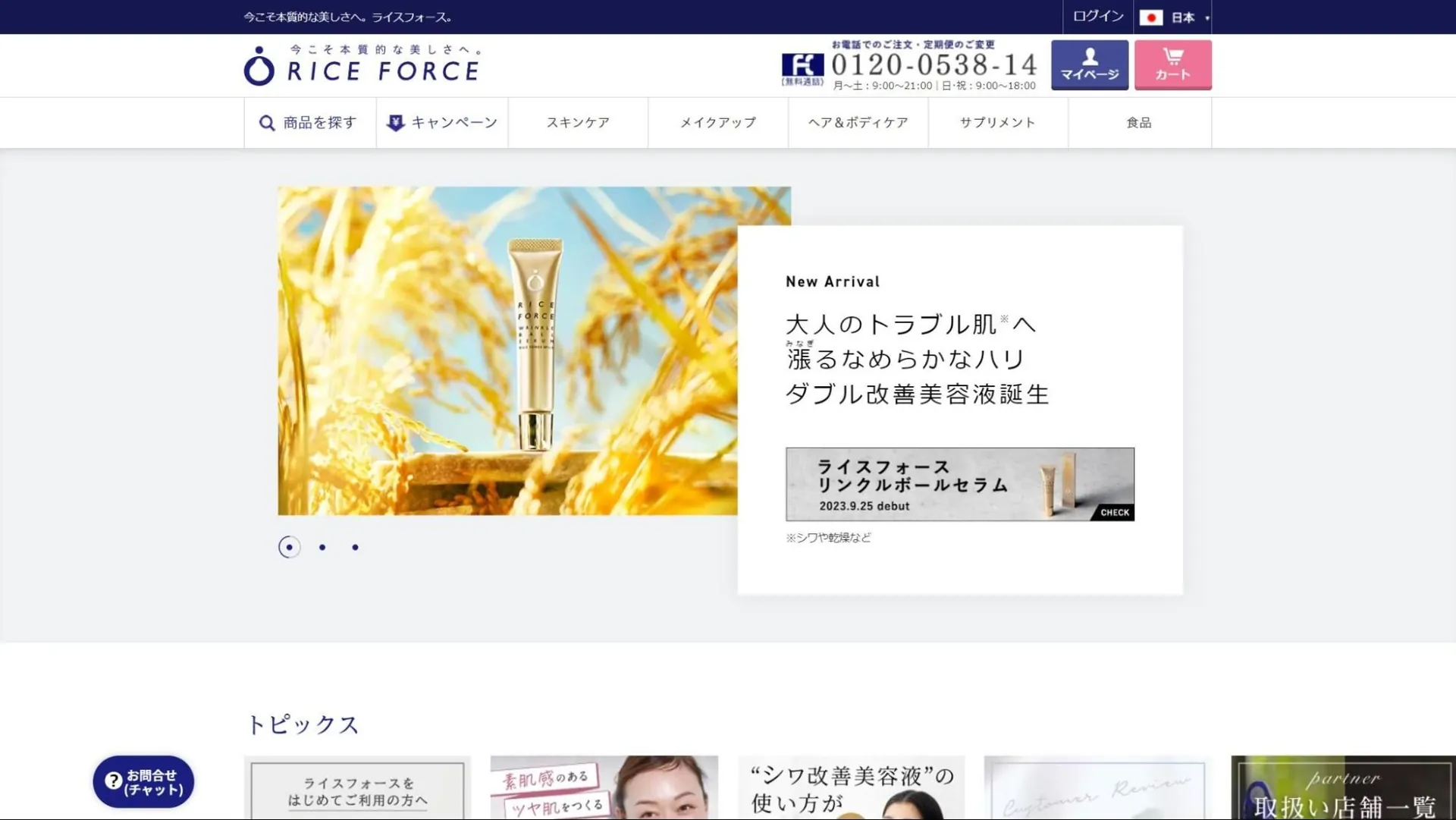
Task: Open the メイクアップ menu
Action: [718, 123]
